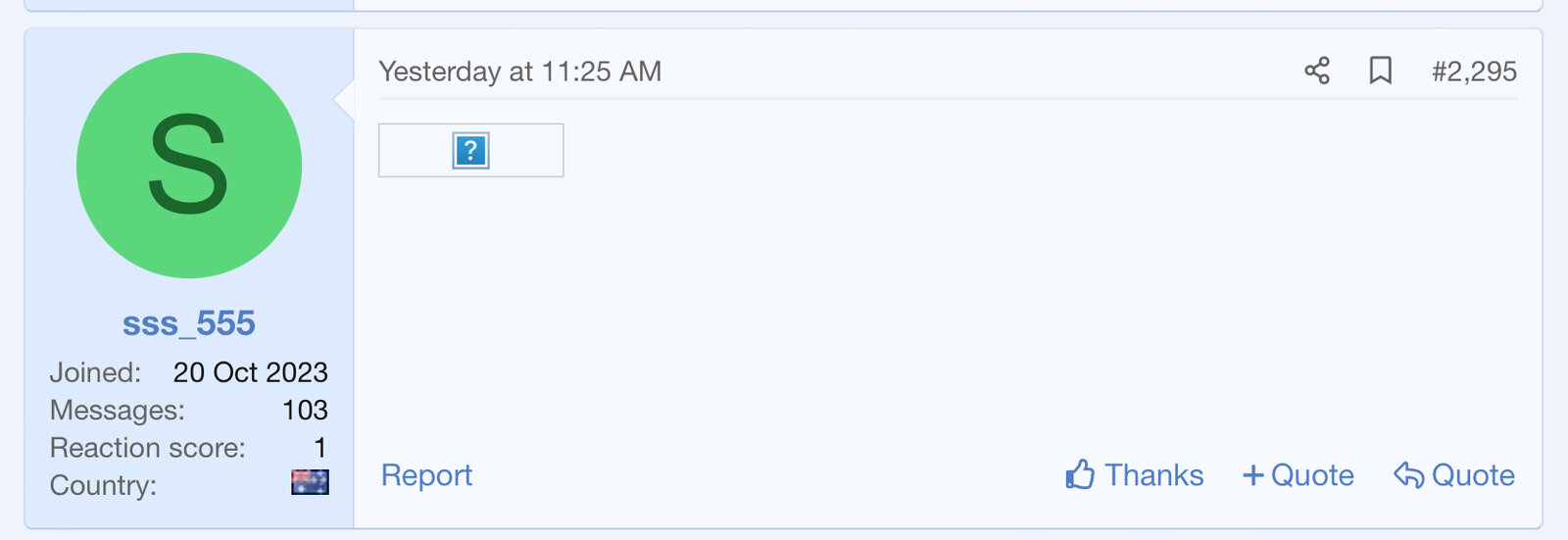Open the post number #2,295 permalink
Screen dimensions: 1568x540
1474,72
